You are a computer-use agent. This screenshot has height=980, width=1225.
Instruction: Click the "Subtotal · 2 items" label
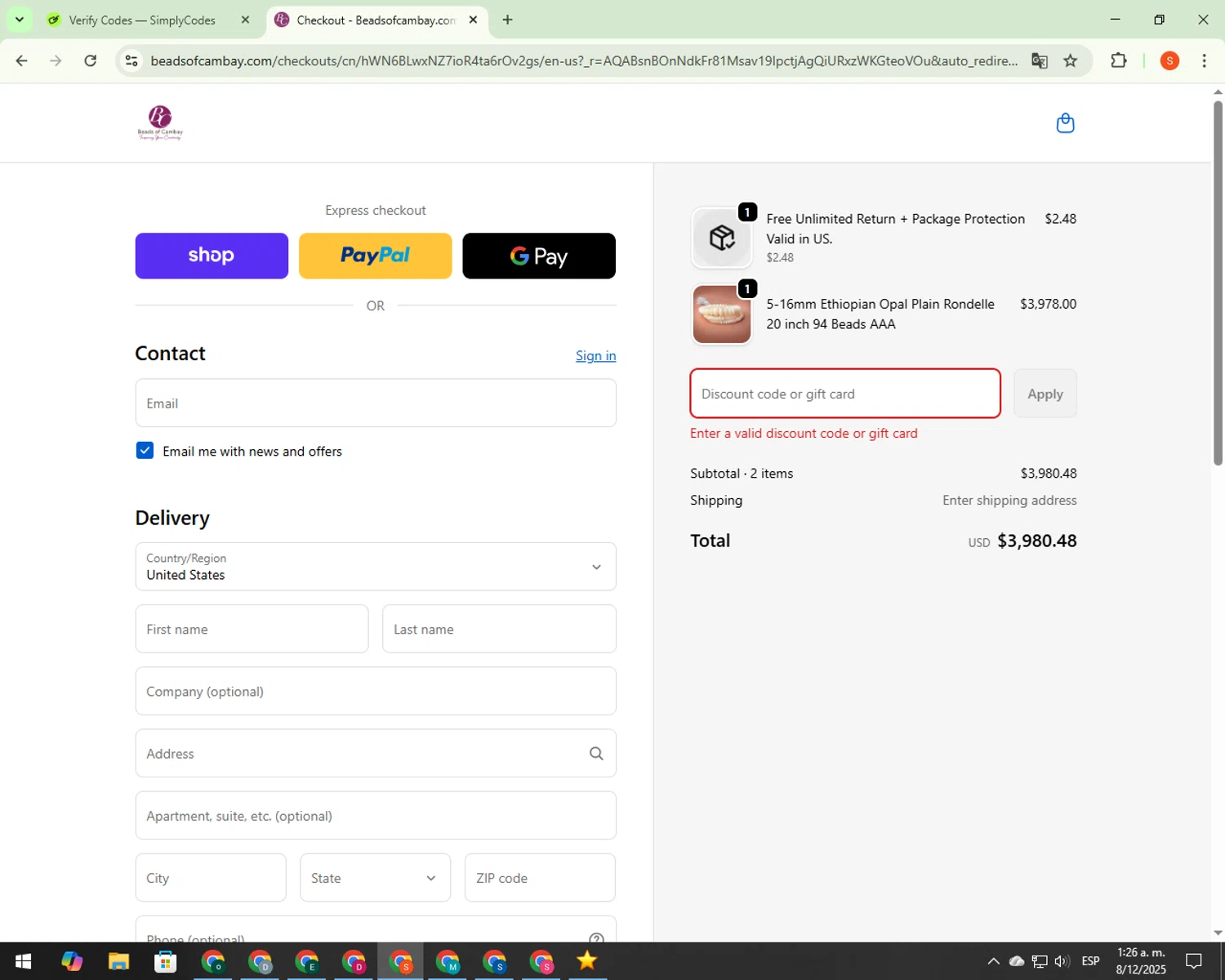pyautogui.click(x=742, y=474)
